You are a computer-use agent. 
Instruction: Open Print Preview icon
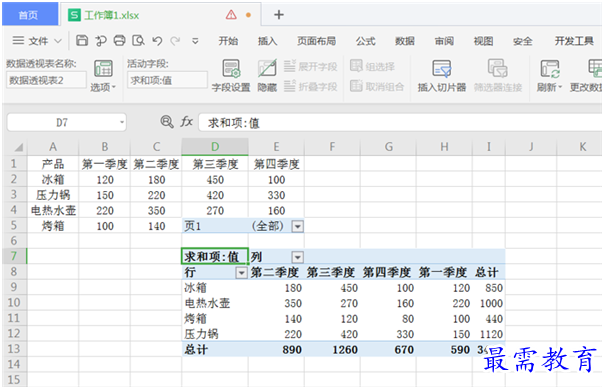(138, 41)
